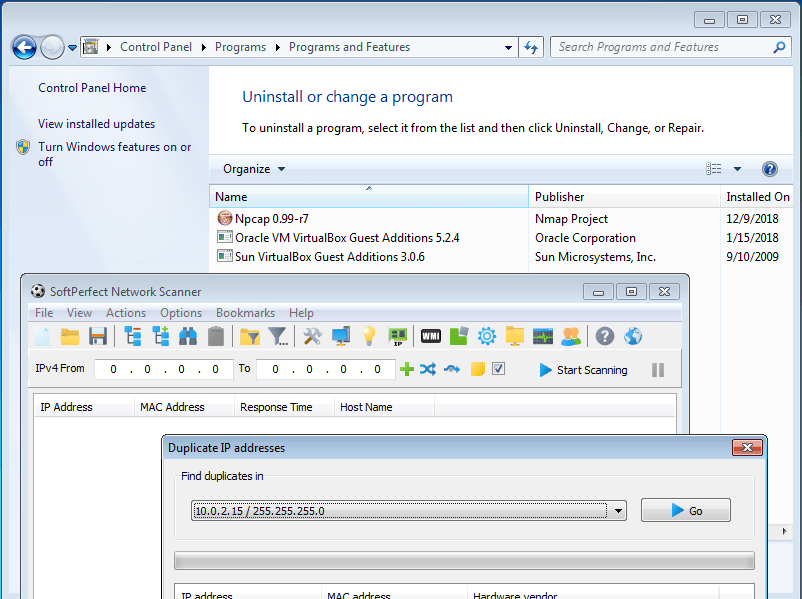Click Start Scanning button

[x=583, y=370]
